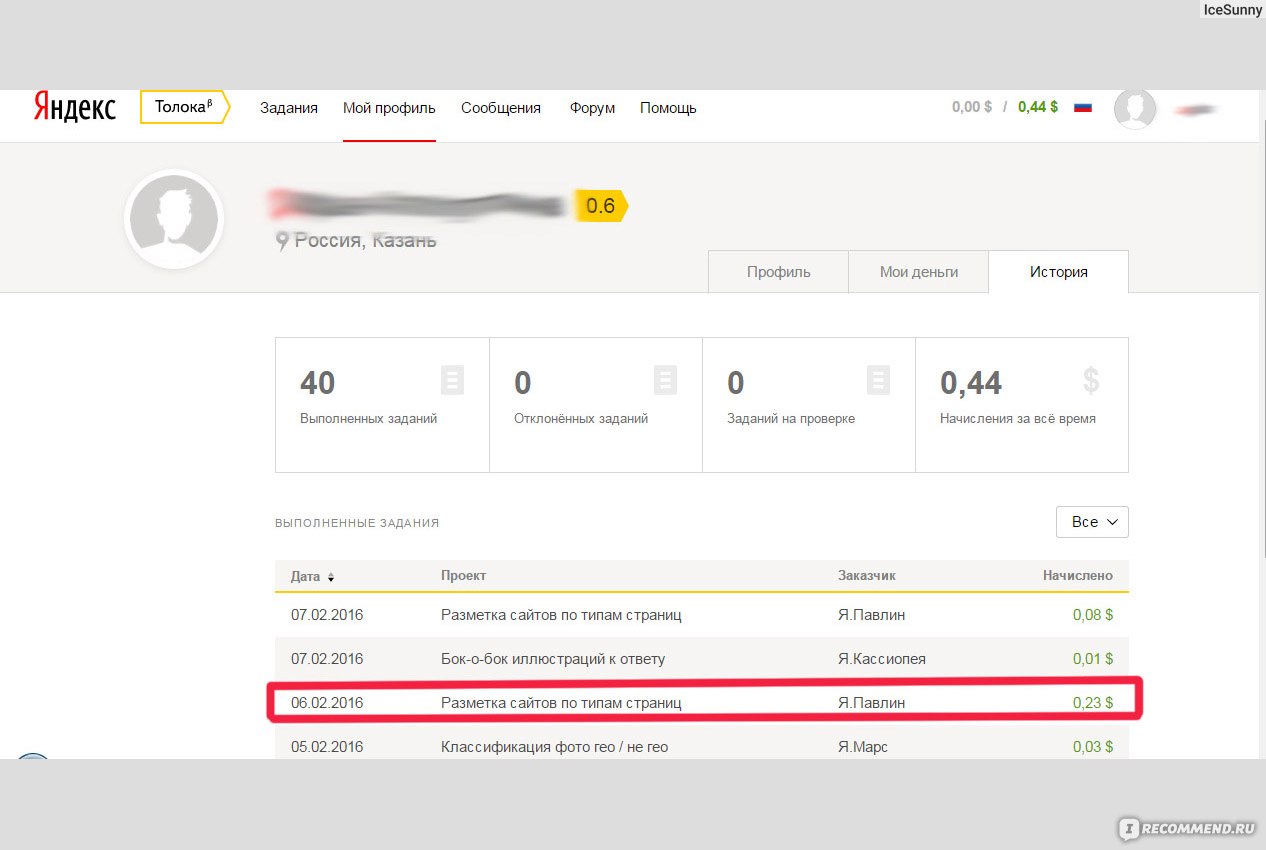Click the location pin icon near Россия, Казань
The height and width of the screenshot is (850, 1266).
pyautogui.click(x=282, y=240)
